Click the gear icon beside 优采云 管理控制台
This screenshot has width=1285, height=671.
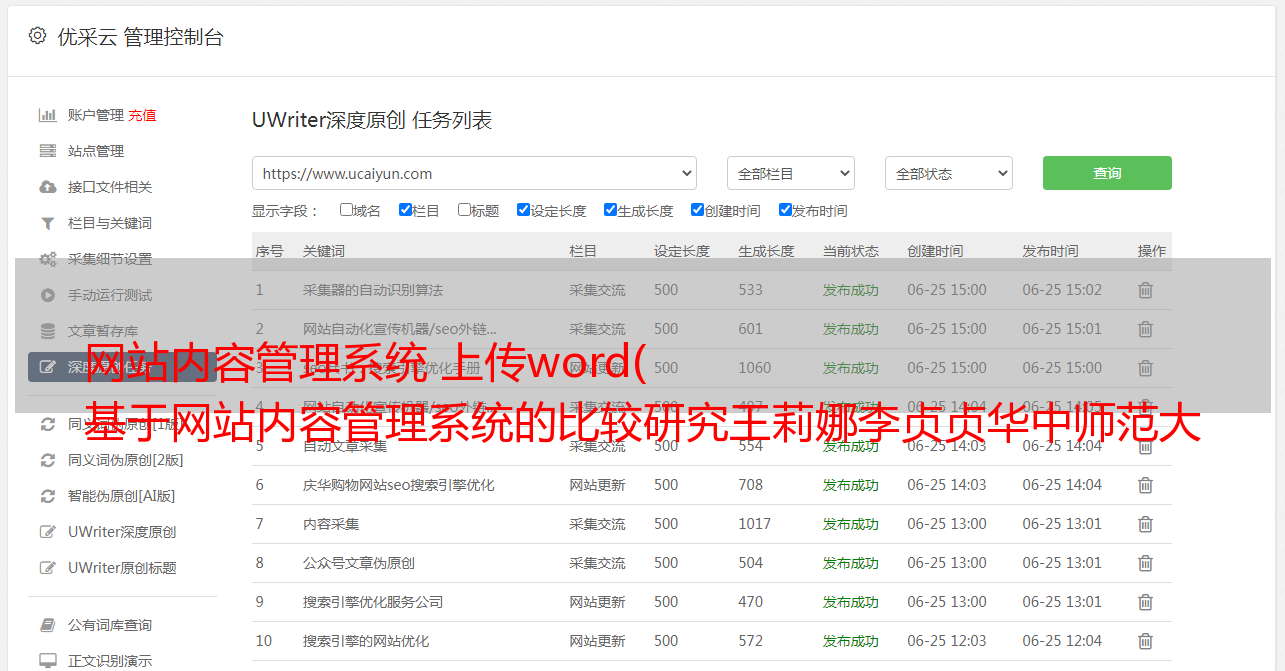37,36
